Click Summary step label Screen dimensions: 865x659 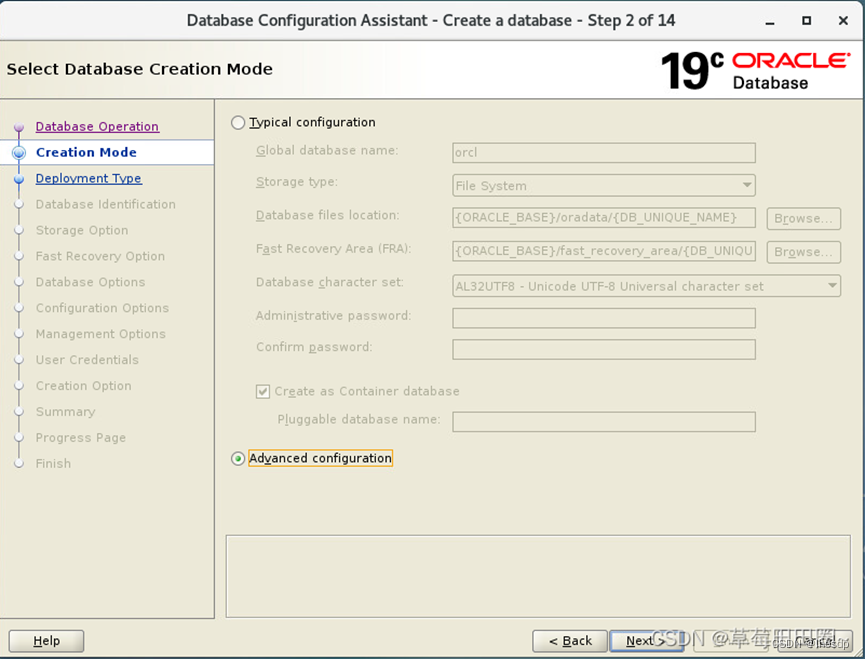coord(65,411)
